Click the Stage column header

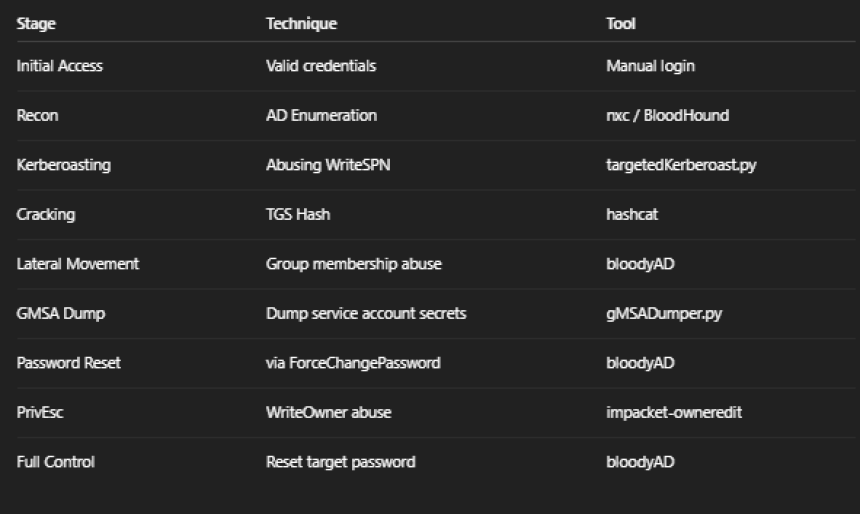point(36,23)
